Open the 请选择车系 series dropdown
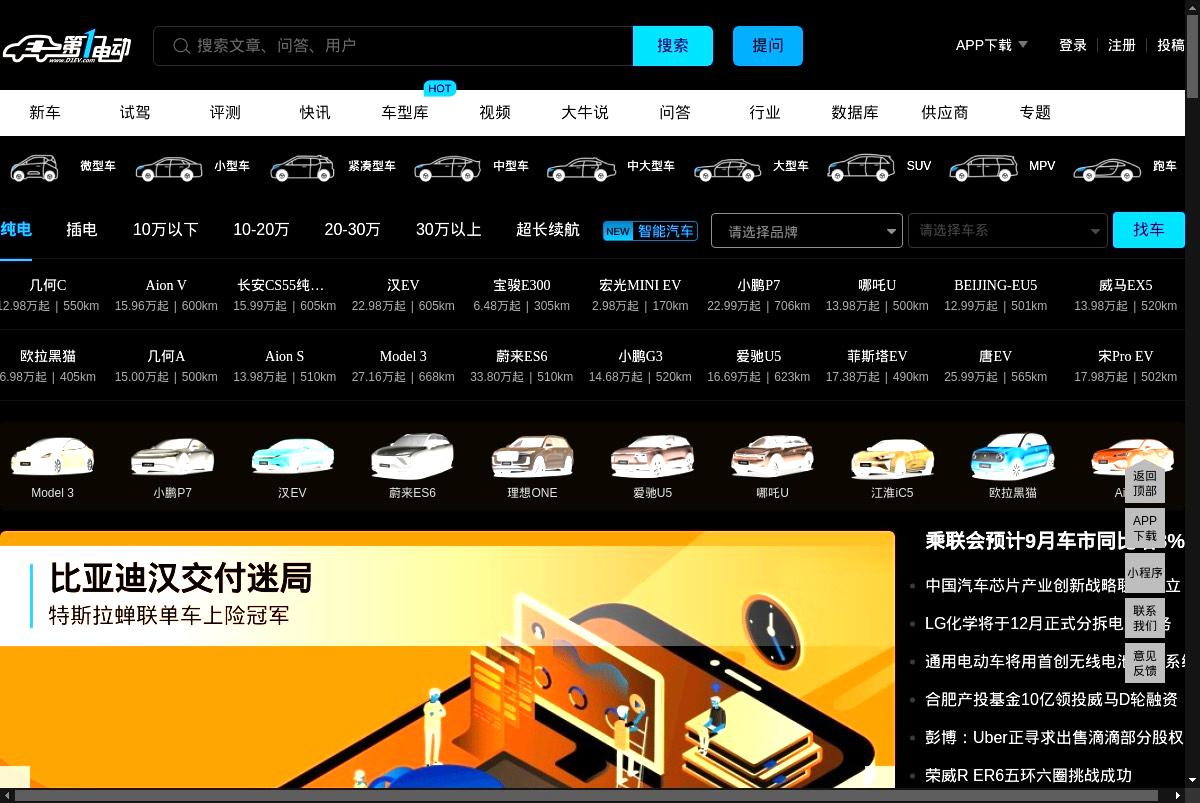 [1007, 231]
